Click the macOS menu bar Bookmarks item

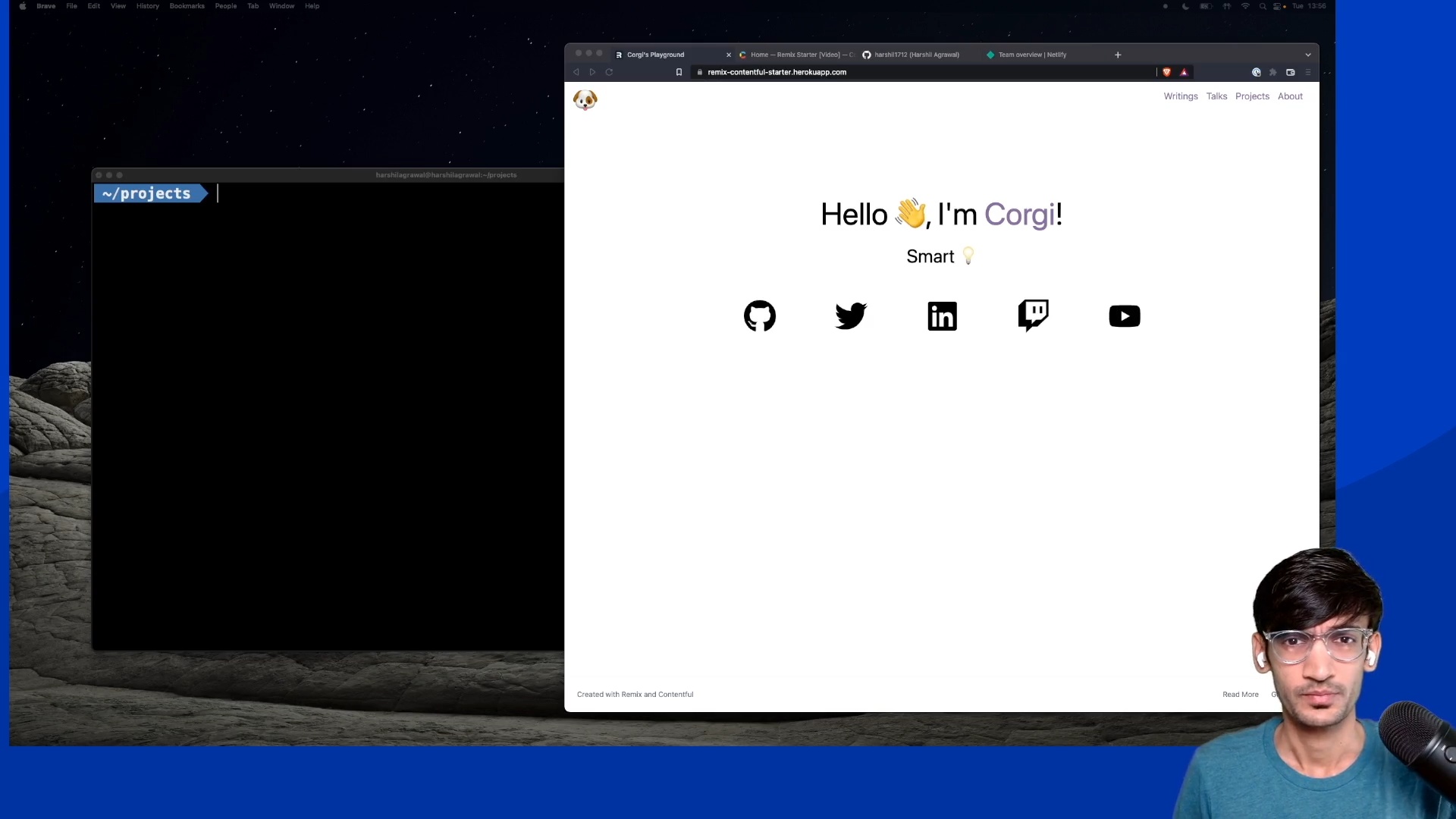click(187, 6)
